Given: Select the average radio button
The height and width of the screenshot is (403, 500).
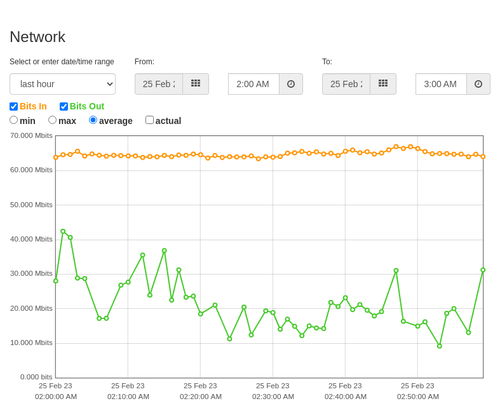Looking at the screenshot, I should click(x=93, y=120).
